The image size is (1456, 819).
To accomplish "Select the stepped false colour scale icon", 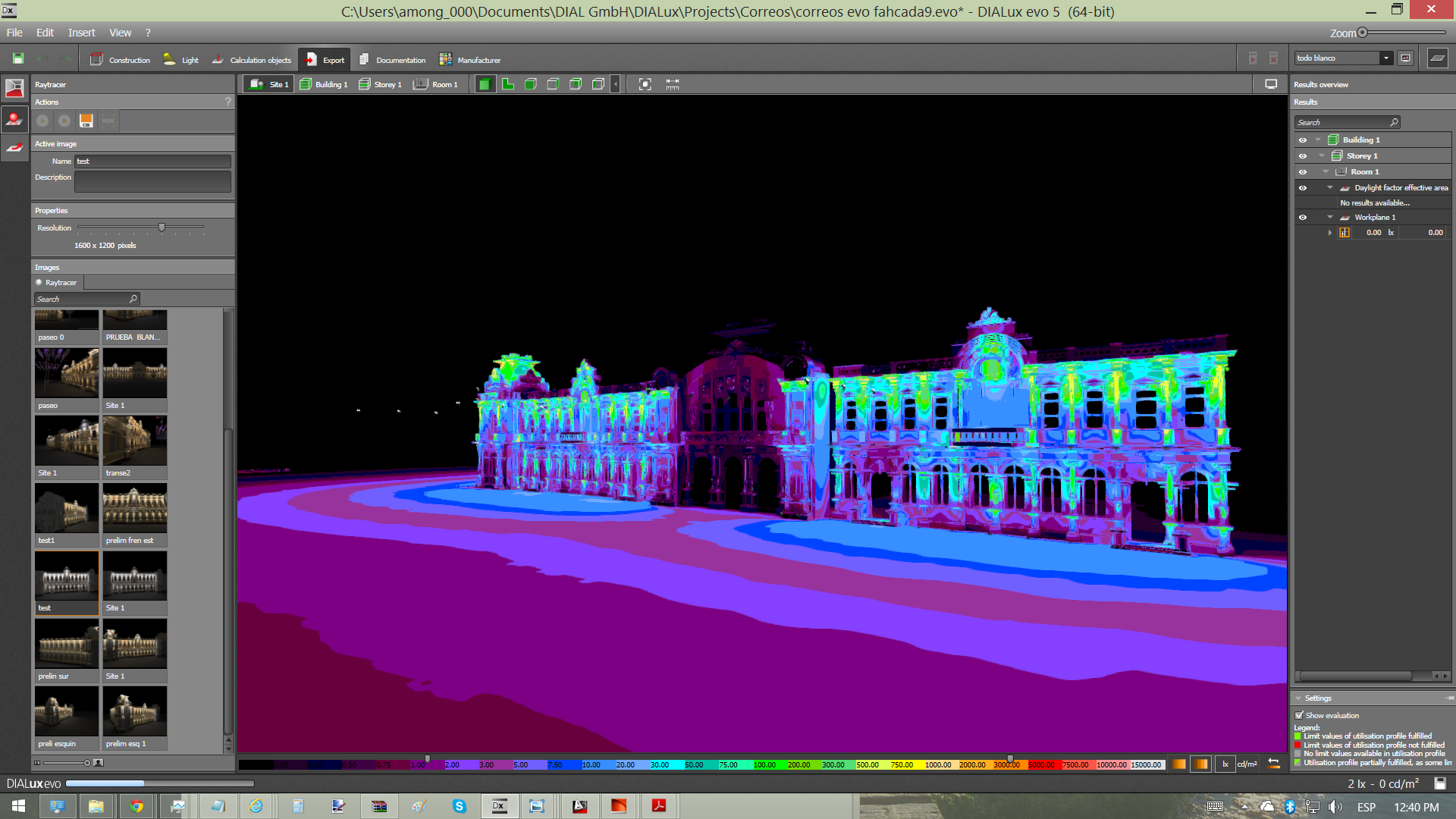I will pyautogui.click(x=1202, y=764).
